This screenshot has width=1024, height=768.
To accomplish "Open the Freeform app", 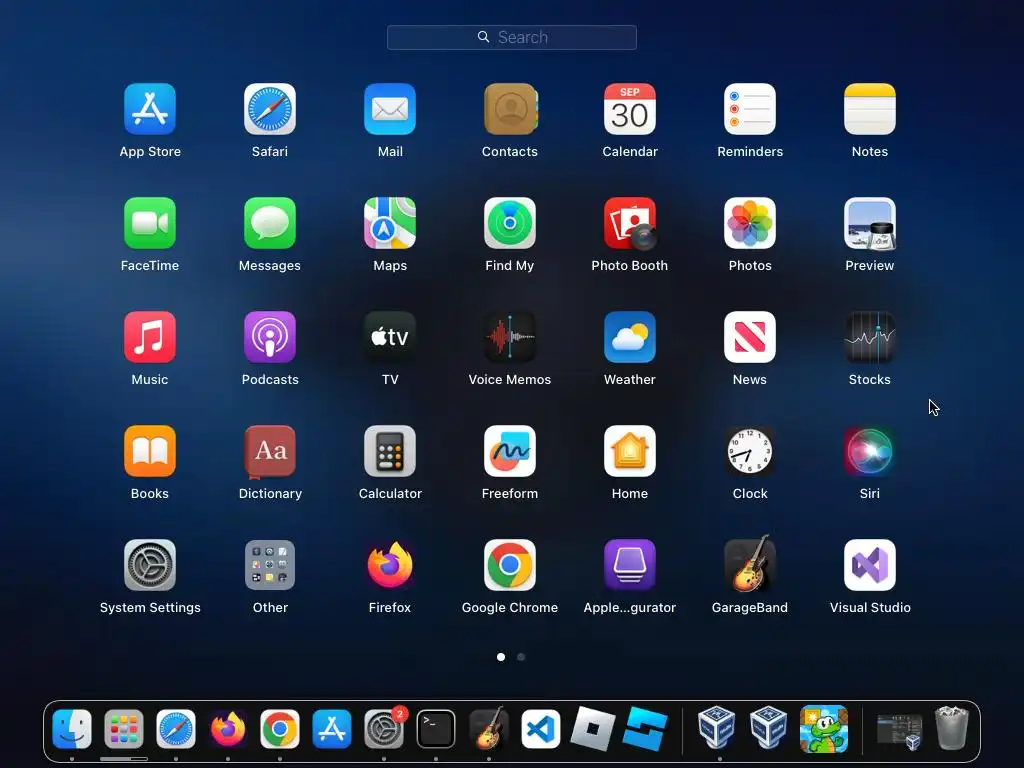I will pos(510,451).
